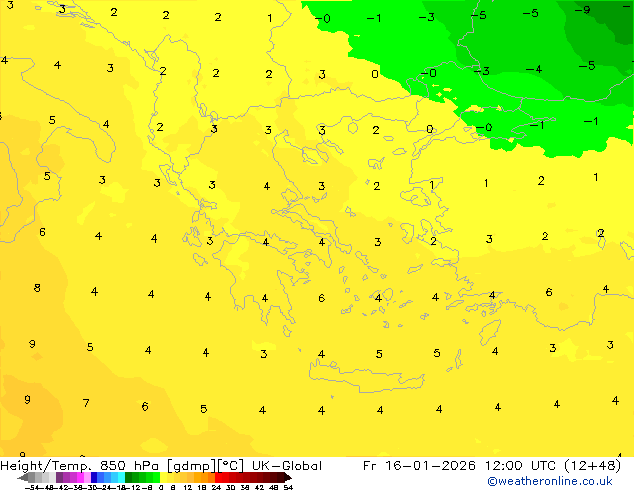The width and height of the screenshot is (634, 490).
Task: Click the legend scale label 24
Action: pyautogui.click(x=216, y=487)
